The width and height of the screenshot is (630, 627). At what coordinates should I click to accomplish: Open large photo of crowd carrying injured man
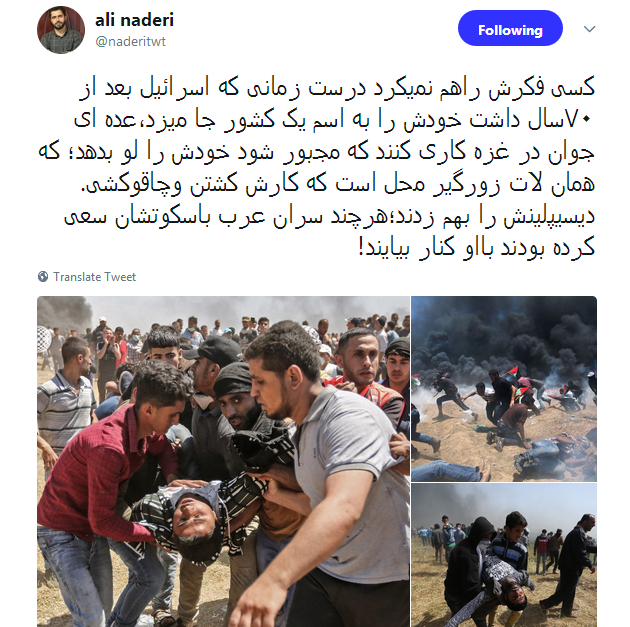[x=223, y=462]
